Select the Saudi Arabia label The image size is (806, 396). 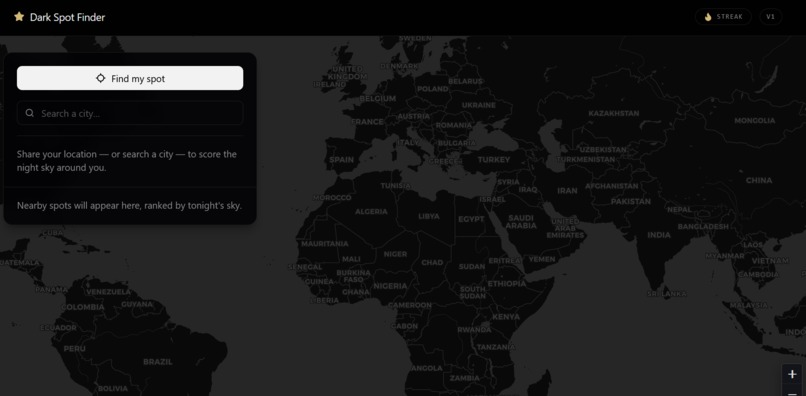[x=521, y=222]
